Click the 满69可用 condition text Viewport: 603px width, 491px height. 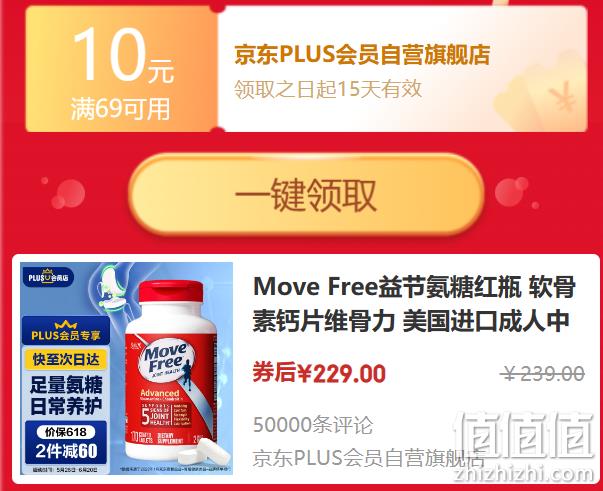(120, 109)
